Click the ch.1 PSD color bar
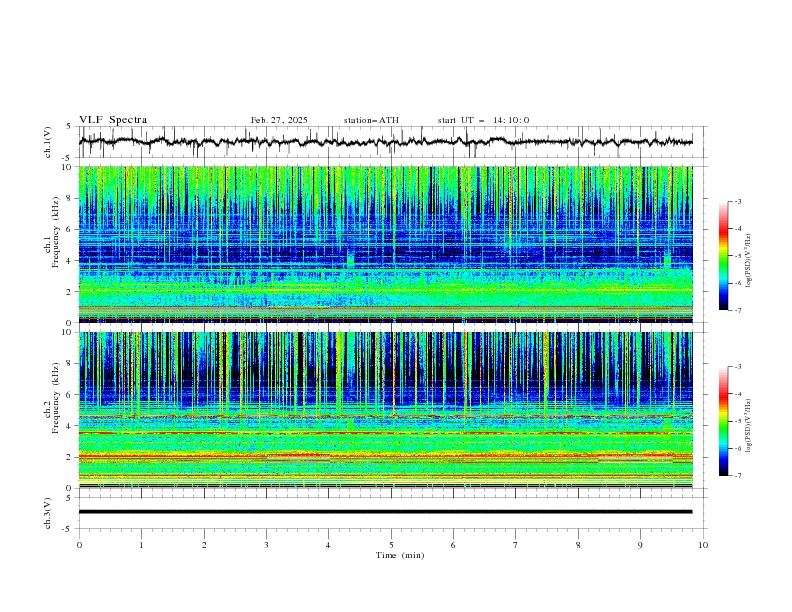Screen dimensions: 792x612 [x=723, y=255]
